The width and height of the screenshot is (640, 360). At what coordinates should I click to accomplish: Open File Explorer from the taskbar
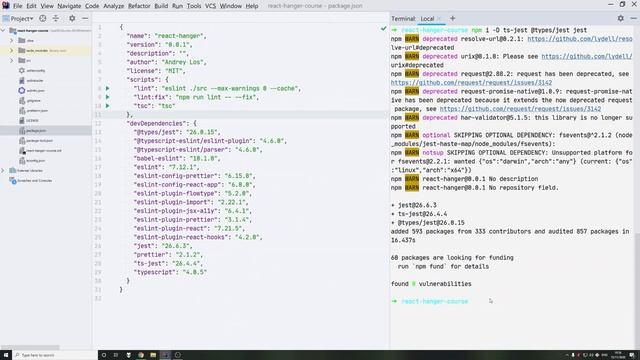153,355
